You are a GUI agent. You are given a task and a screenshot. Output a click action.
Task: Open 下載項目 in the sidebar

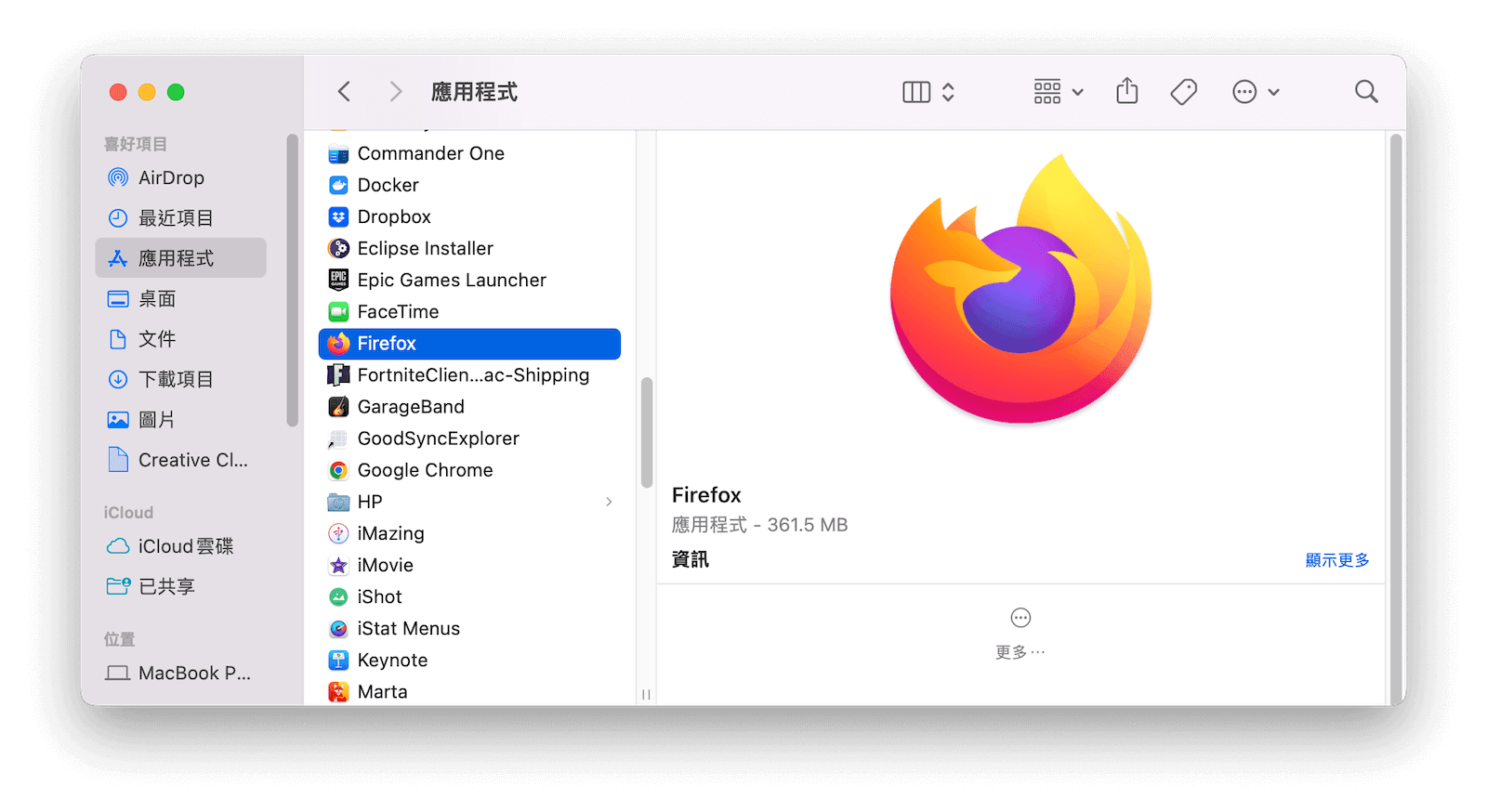[180, 379]
